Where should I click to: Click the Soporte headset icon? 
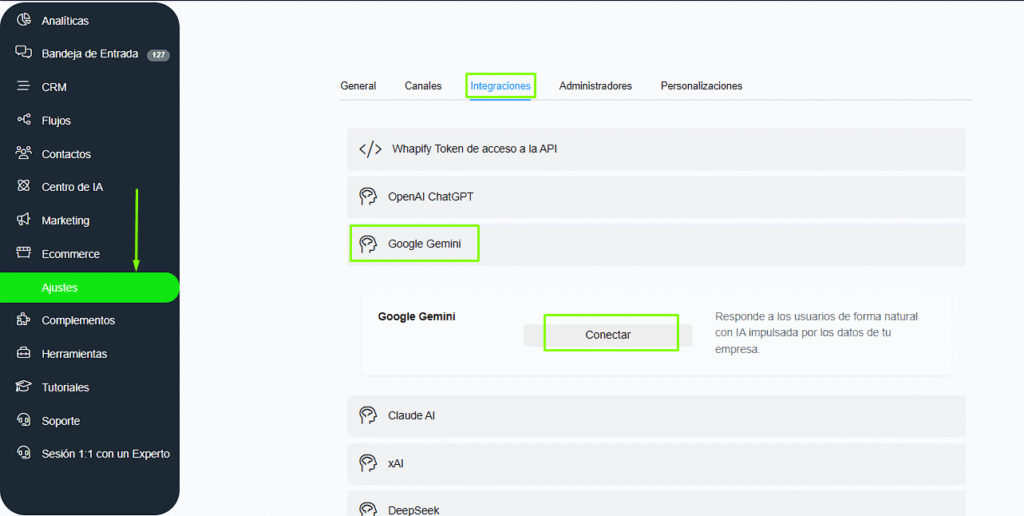(24, 420)
